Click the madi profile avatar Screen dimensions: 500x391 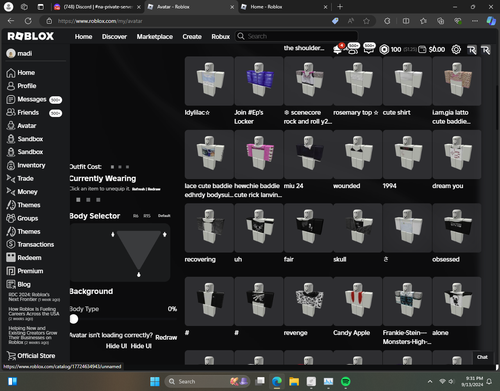tap(11, 53)
